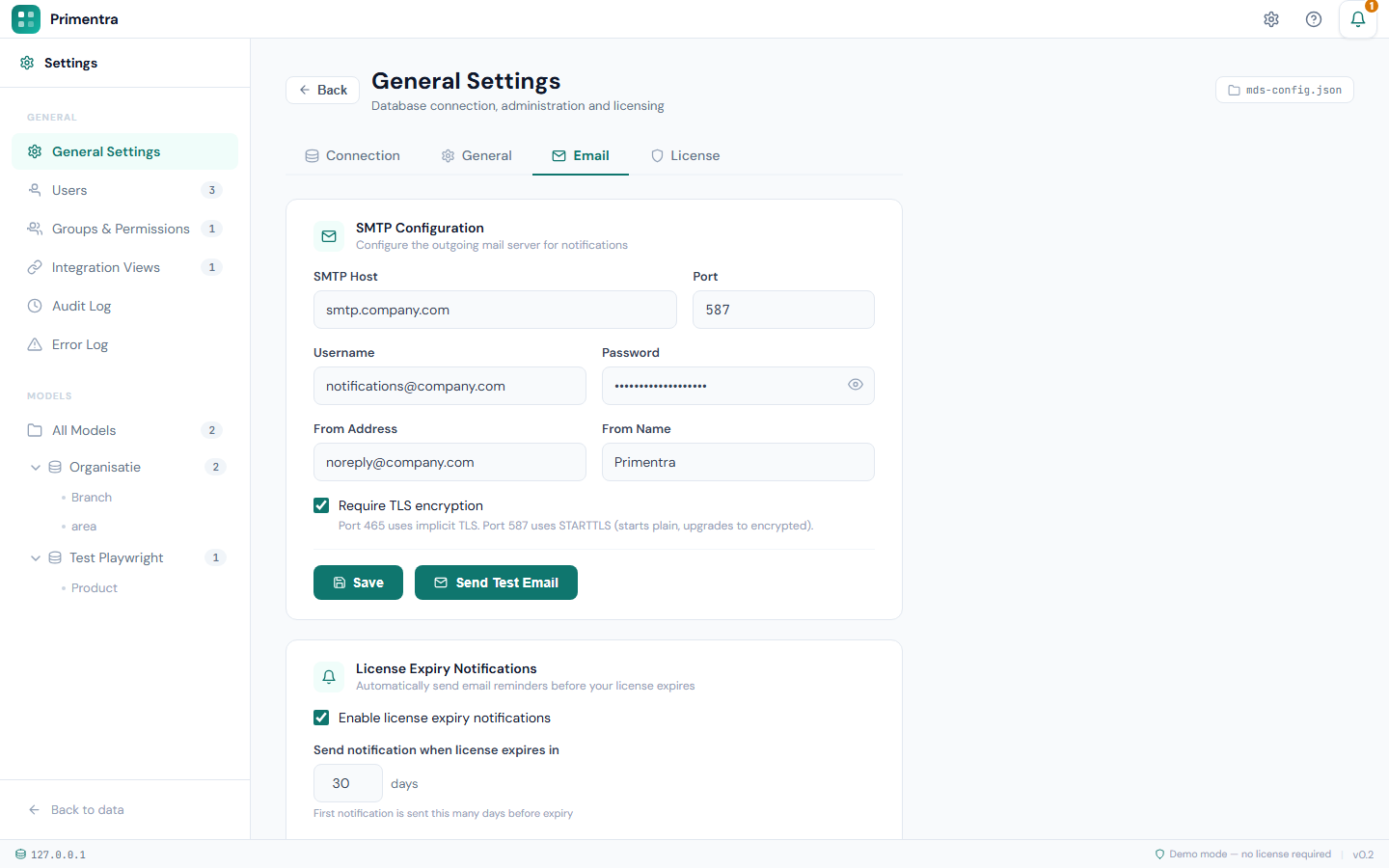Go back using Back to data link

pyautogui.click(x=75, y=810)
